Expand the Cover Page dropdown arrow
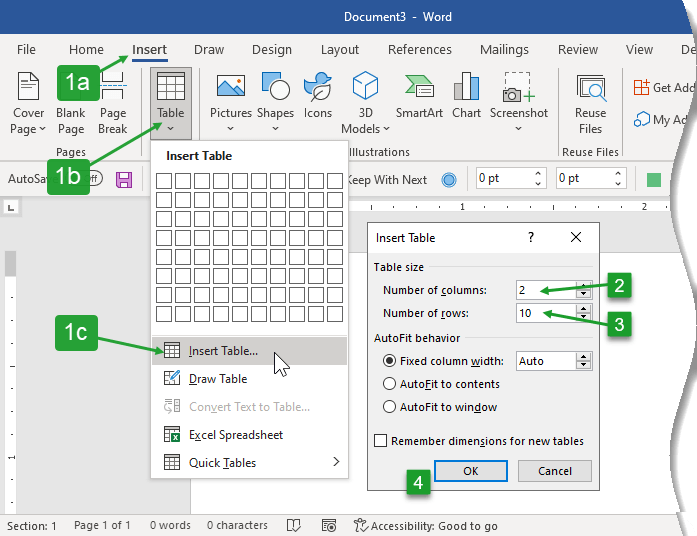The image size is (697, 536). click(43, 129)
